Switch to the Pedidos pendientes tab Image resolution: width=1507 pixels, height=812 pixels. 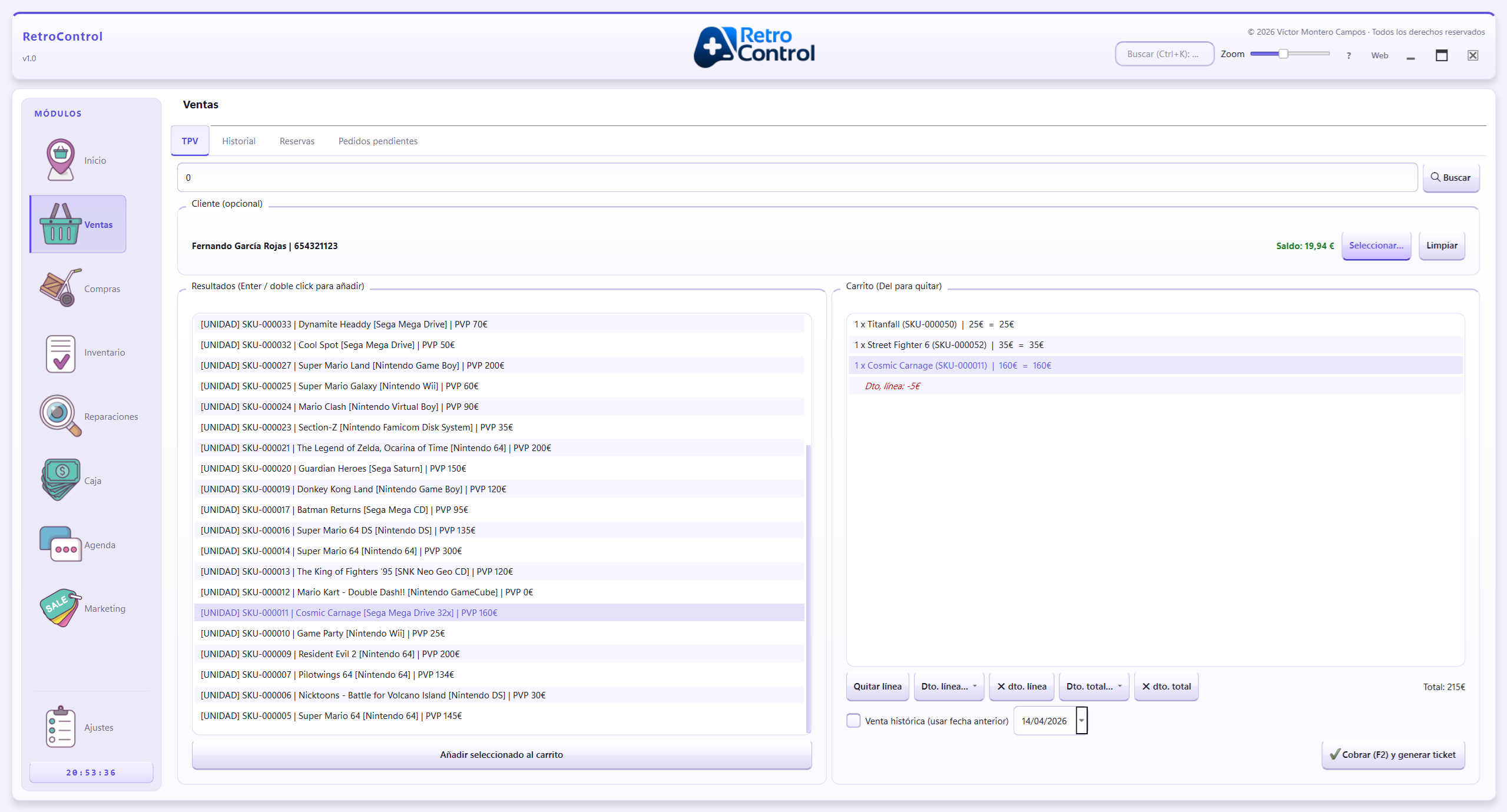click(x=377, y=141)
